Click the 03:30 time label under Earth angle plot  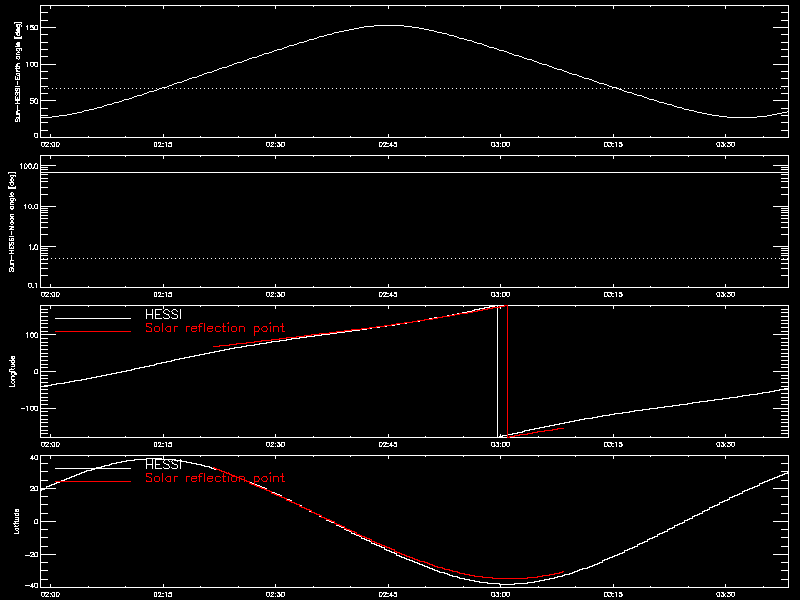(726, 144)
